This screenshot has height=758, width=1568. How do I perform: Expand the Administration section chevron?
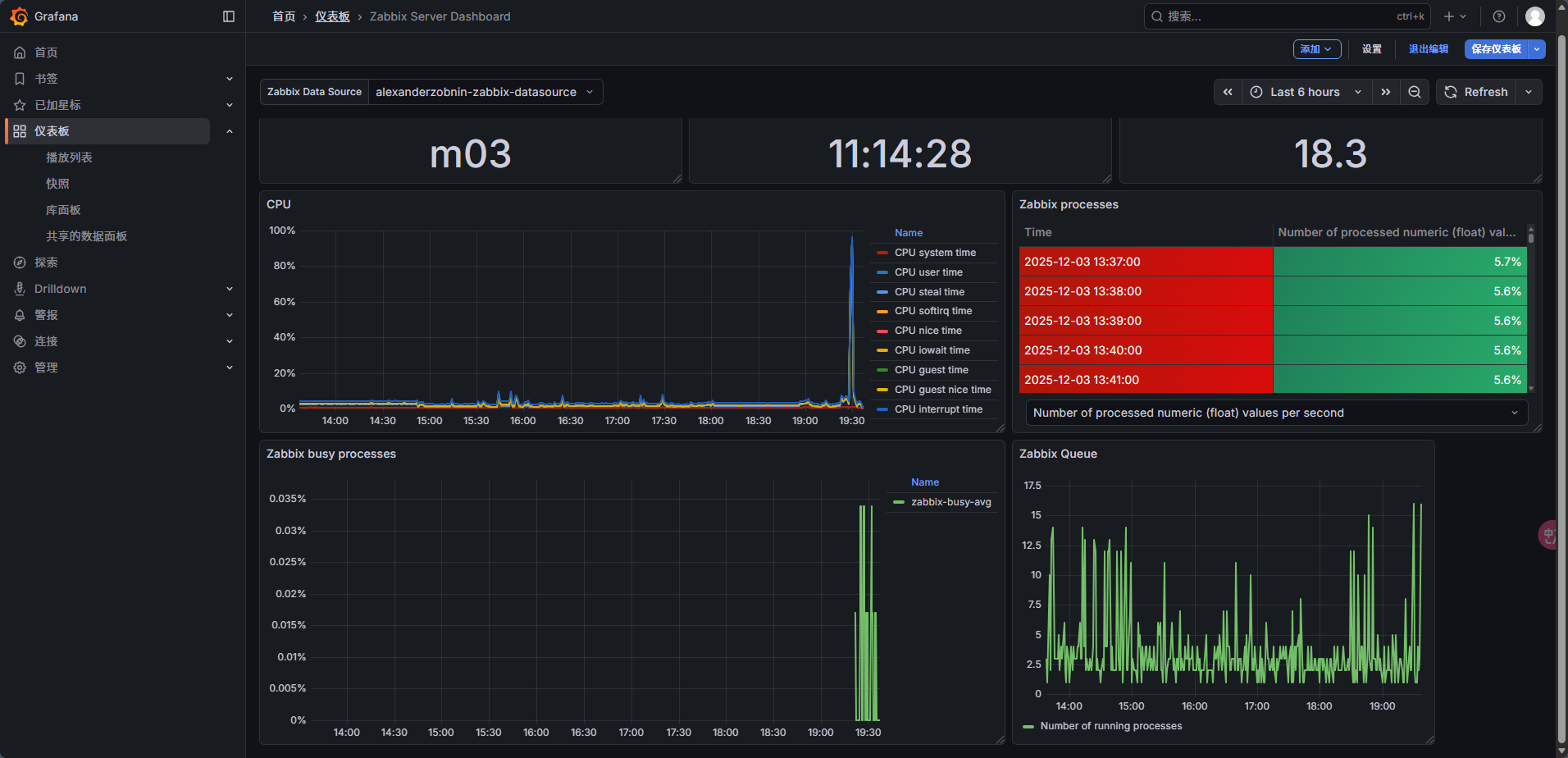[x=230, y=368]
